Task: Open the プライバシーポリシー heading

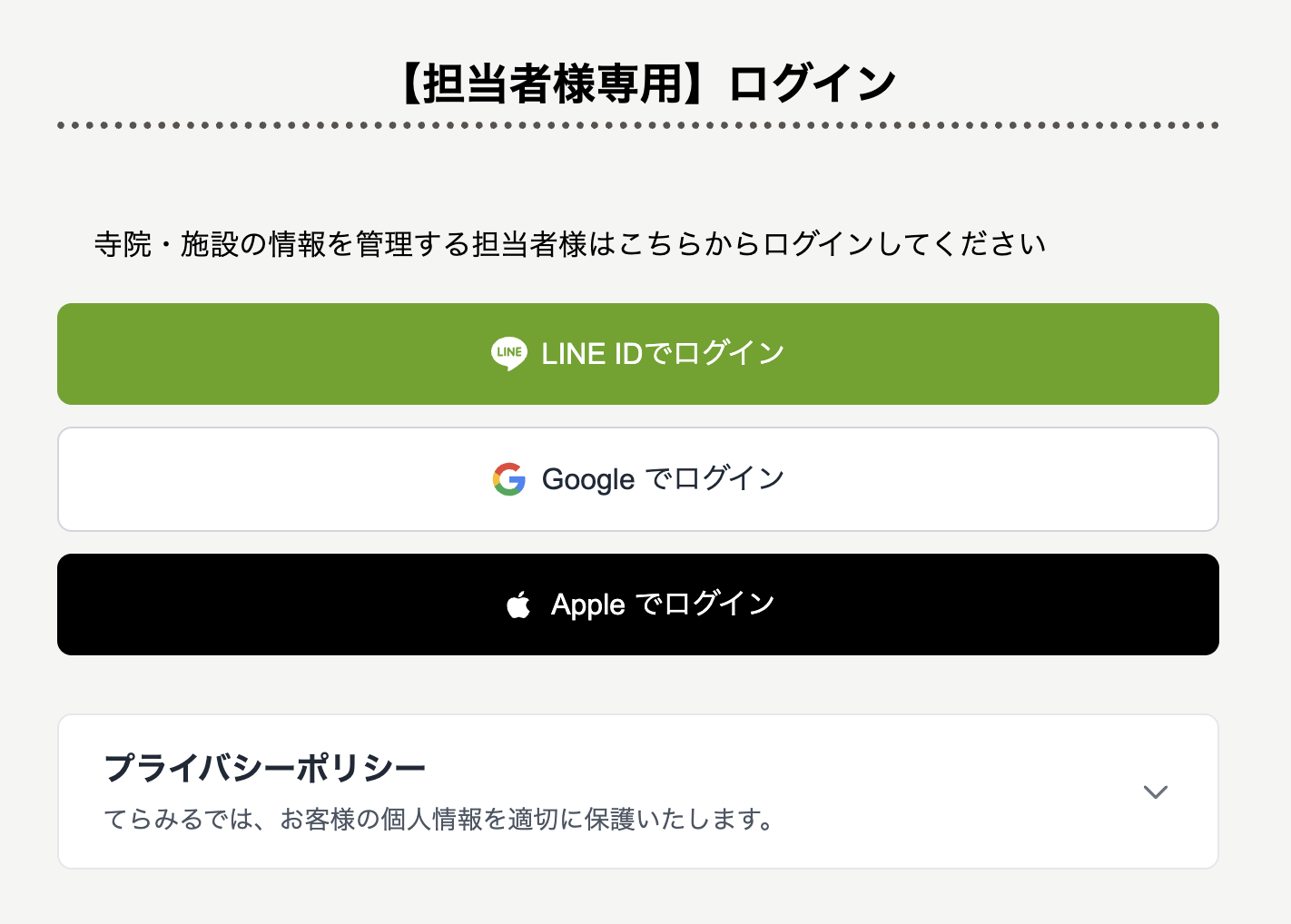Action: click(265, 768)
